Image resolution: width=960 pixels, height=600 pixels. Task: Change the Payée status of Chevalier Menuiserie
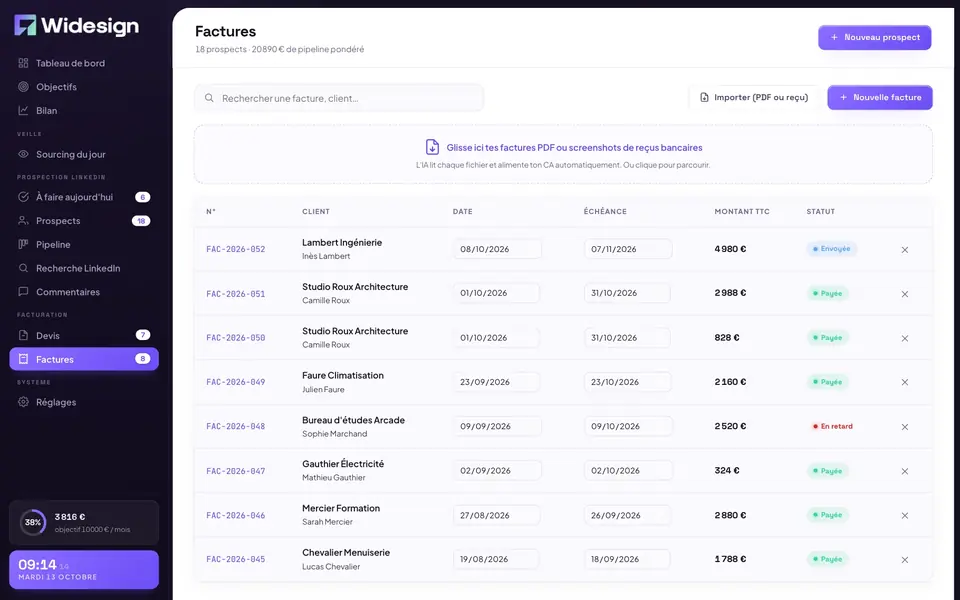[827, 559]
